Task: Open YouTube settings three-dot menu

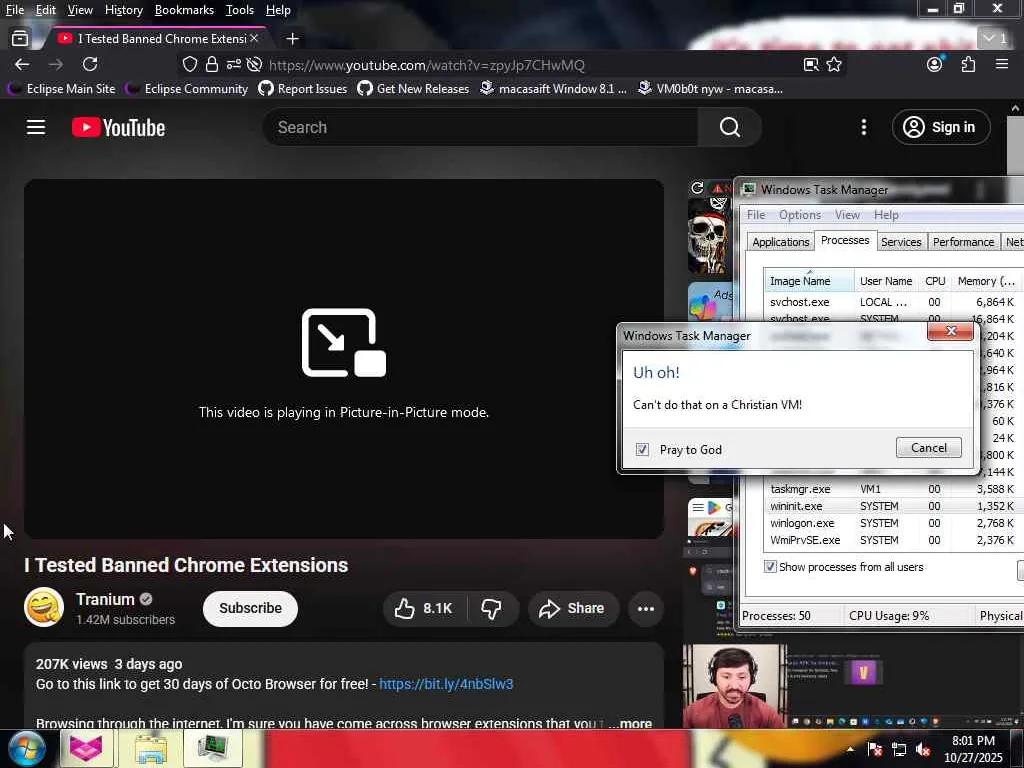Action: pos(863,127)
